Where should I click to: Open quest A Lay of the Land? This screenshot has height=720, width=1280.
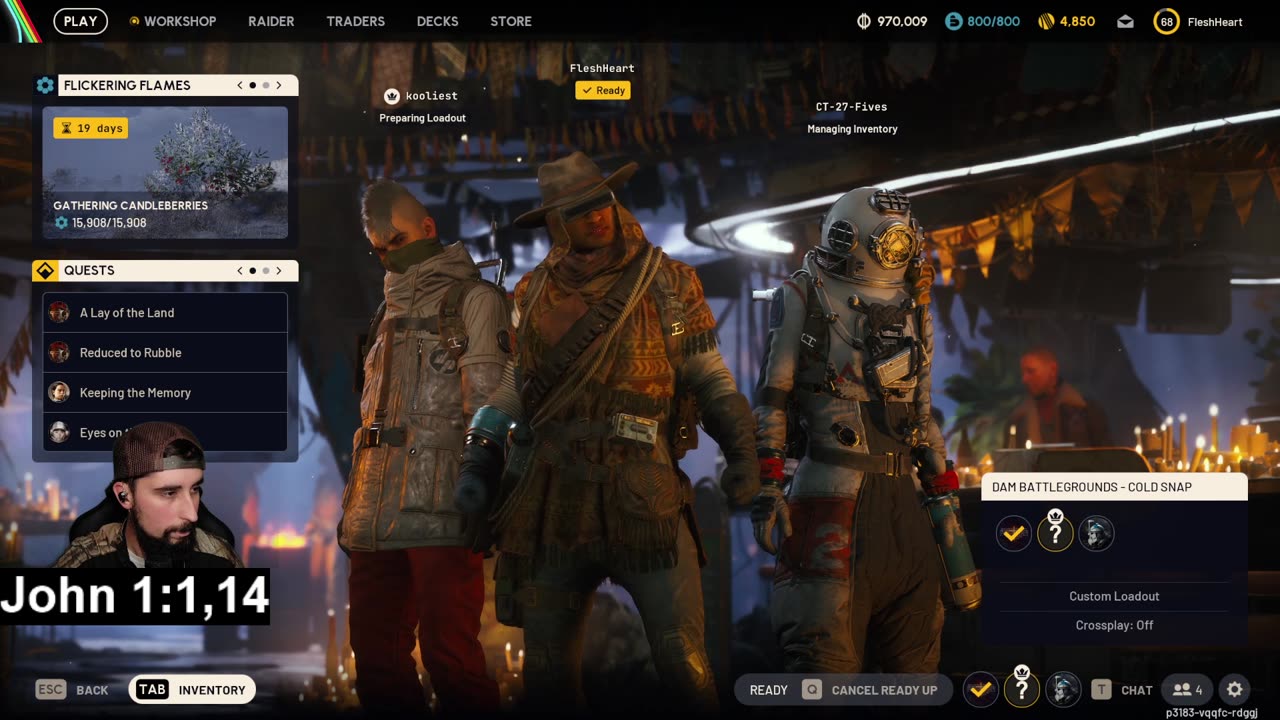165,312
